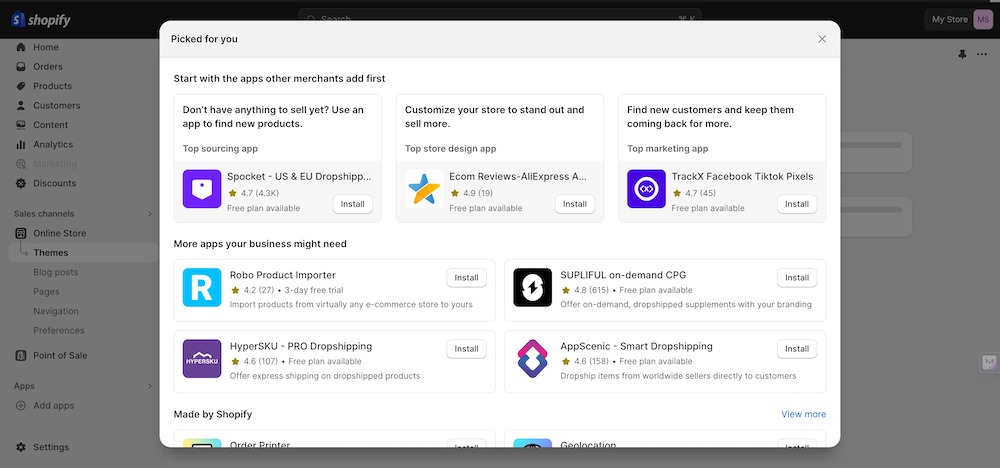Open HyperSKU - PRO Dropshipping title

(x=301, y=347)
